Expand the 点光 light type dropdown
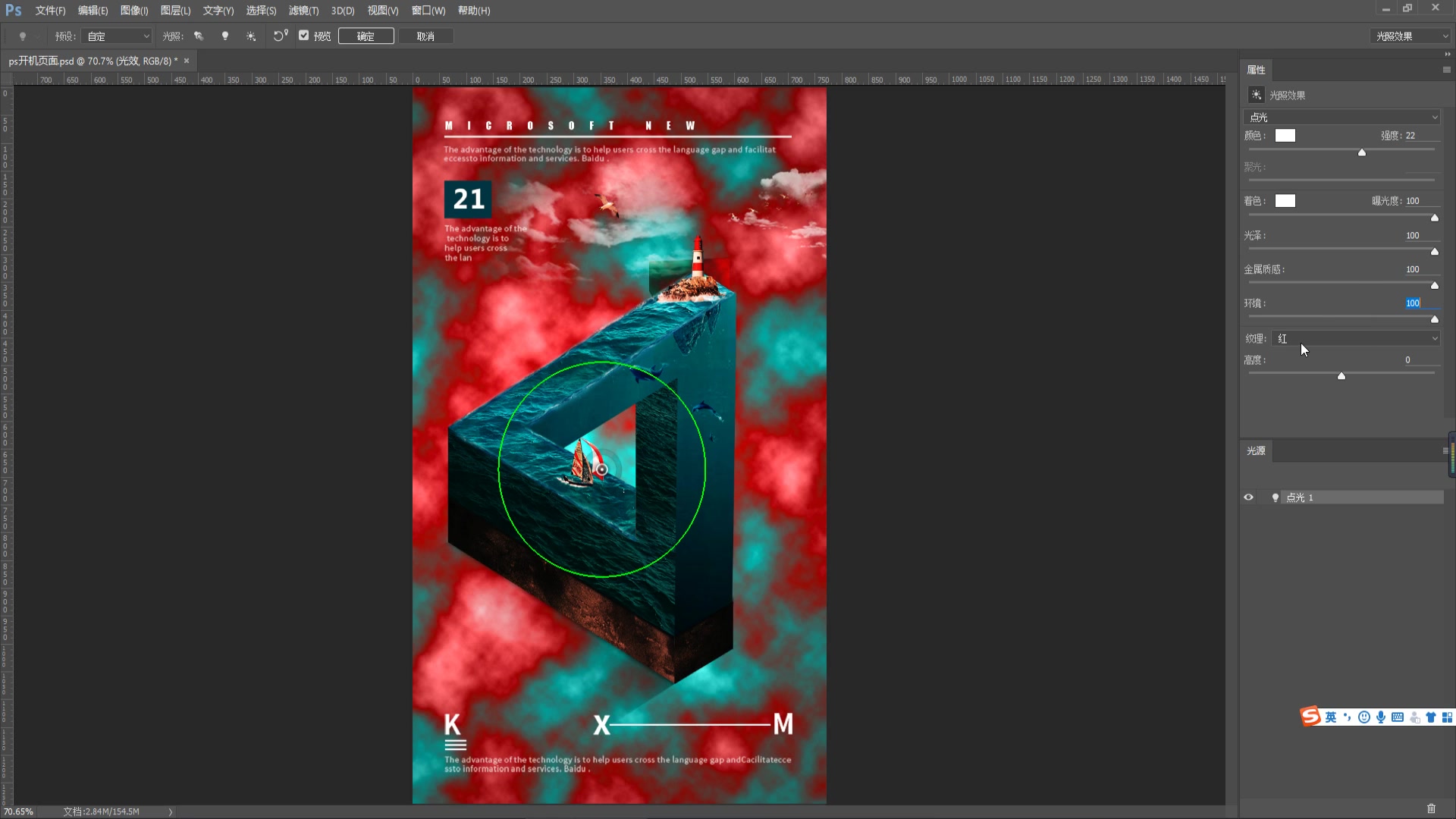Screen dimensions: 1456x819 (x=1342, y=118)
